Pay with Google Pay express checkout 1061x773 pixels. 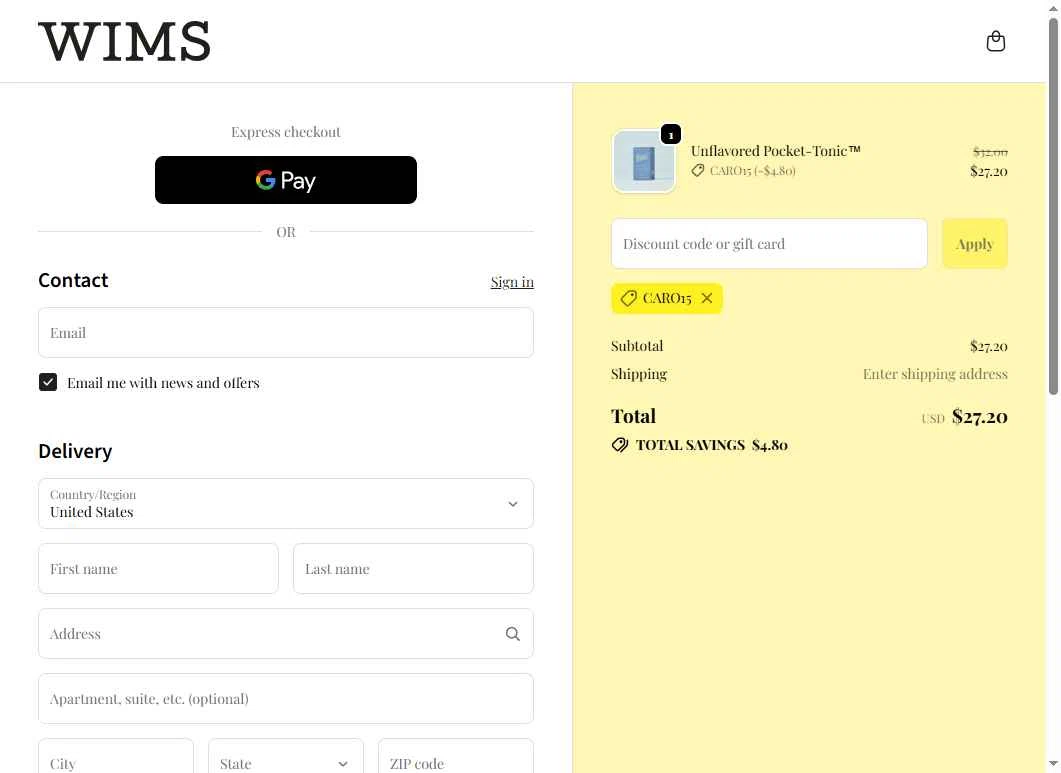tap(286, 180)
